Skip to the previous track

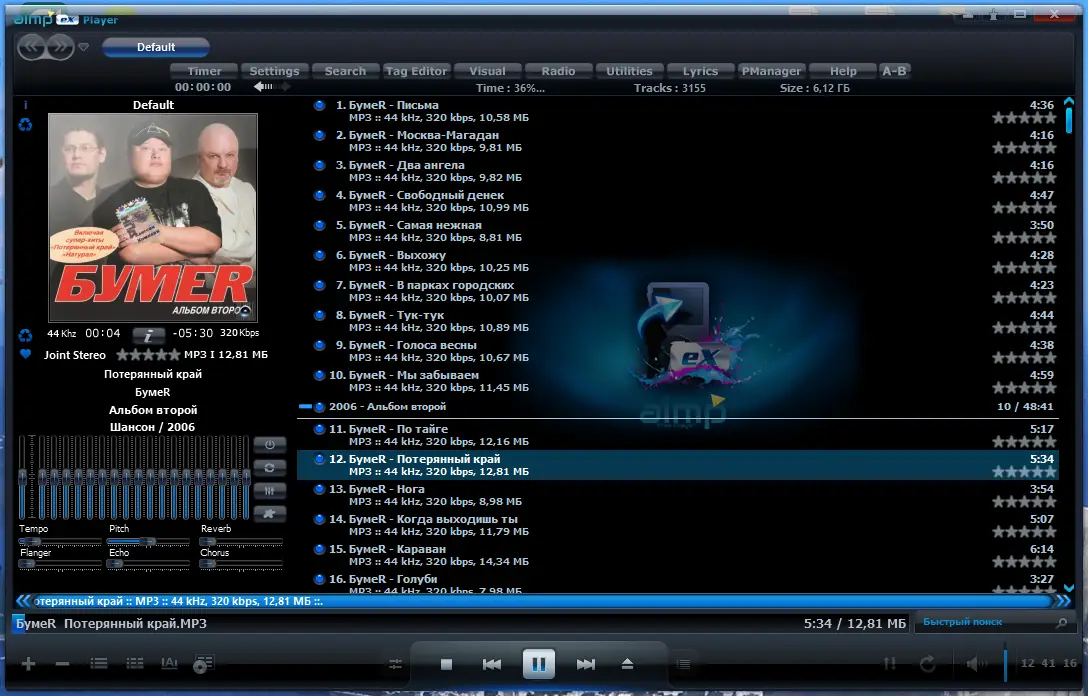click(x=492, y=664)
